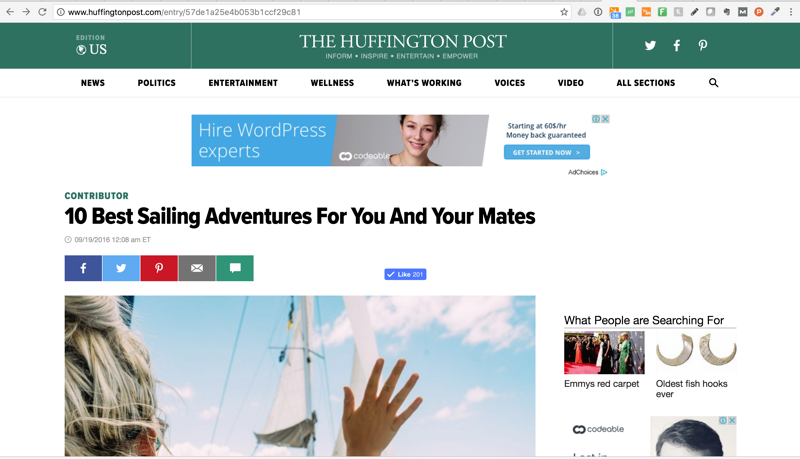Open the Chrome three-dot menu
The image size is (800, 459).
(791, 12)
